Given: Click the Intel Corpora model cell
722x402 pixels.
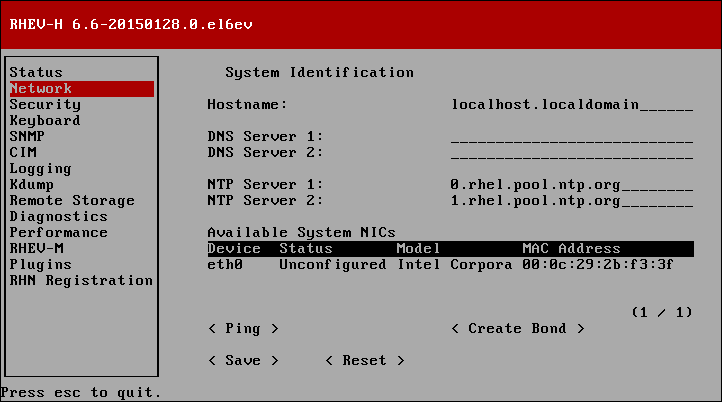Looking at the screenshot, I should [x=454, y=265].
